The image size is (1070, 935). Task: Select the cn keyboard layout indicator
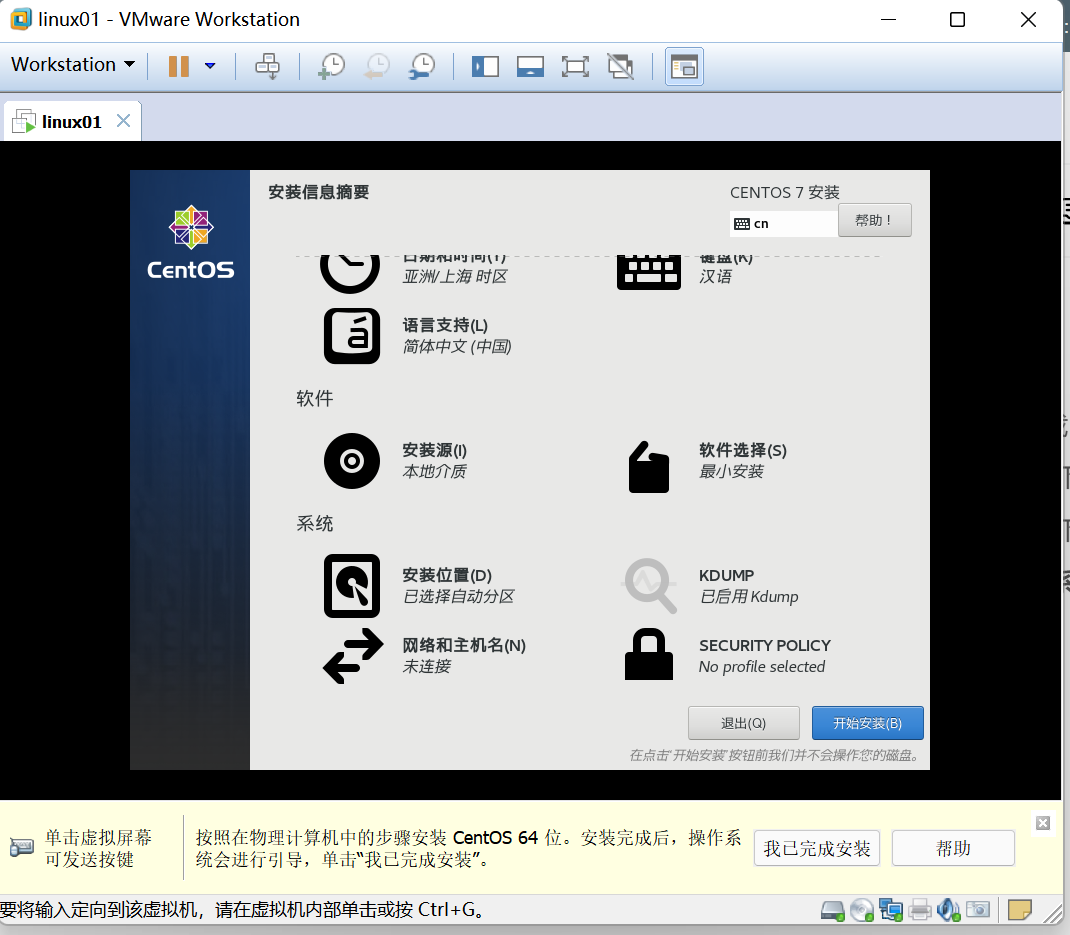tap(783, 224)
